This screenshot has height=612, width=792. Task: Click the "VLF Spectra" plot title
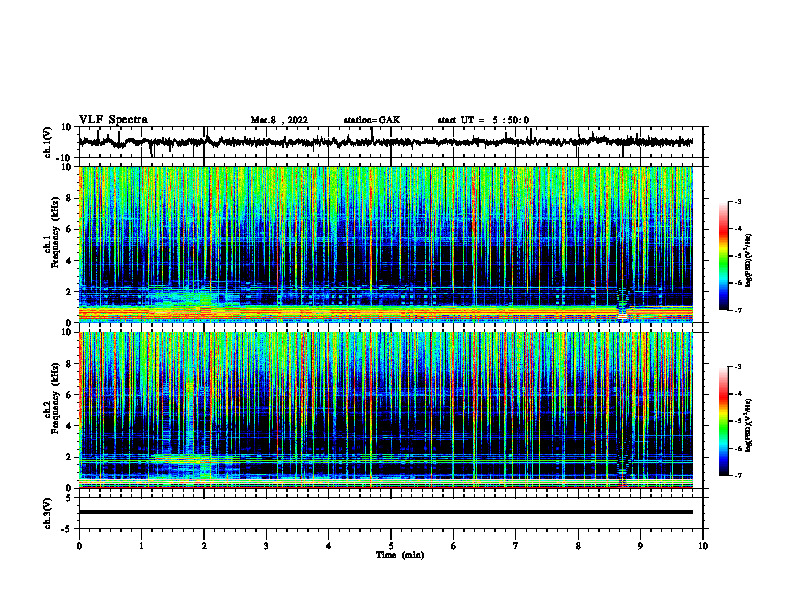(114, 120)
